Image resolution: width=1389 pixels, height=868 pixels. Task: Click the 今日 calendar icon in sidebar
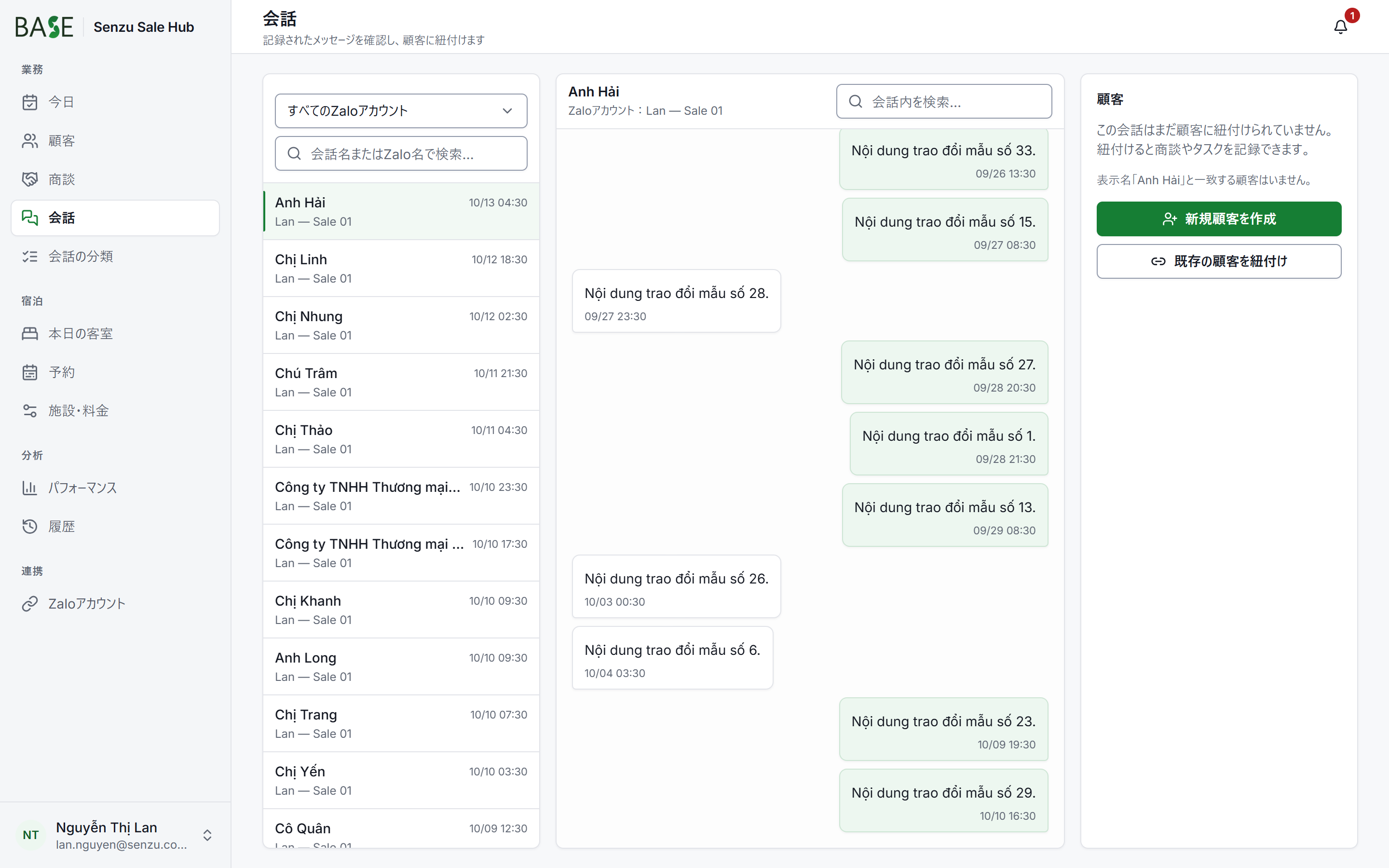(x=30, y=102)
